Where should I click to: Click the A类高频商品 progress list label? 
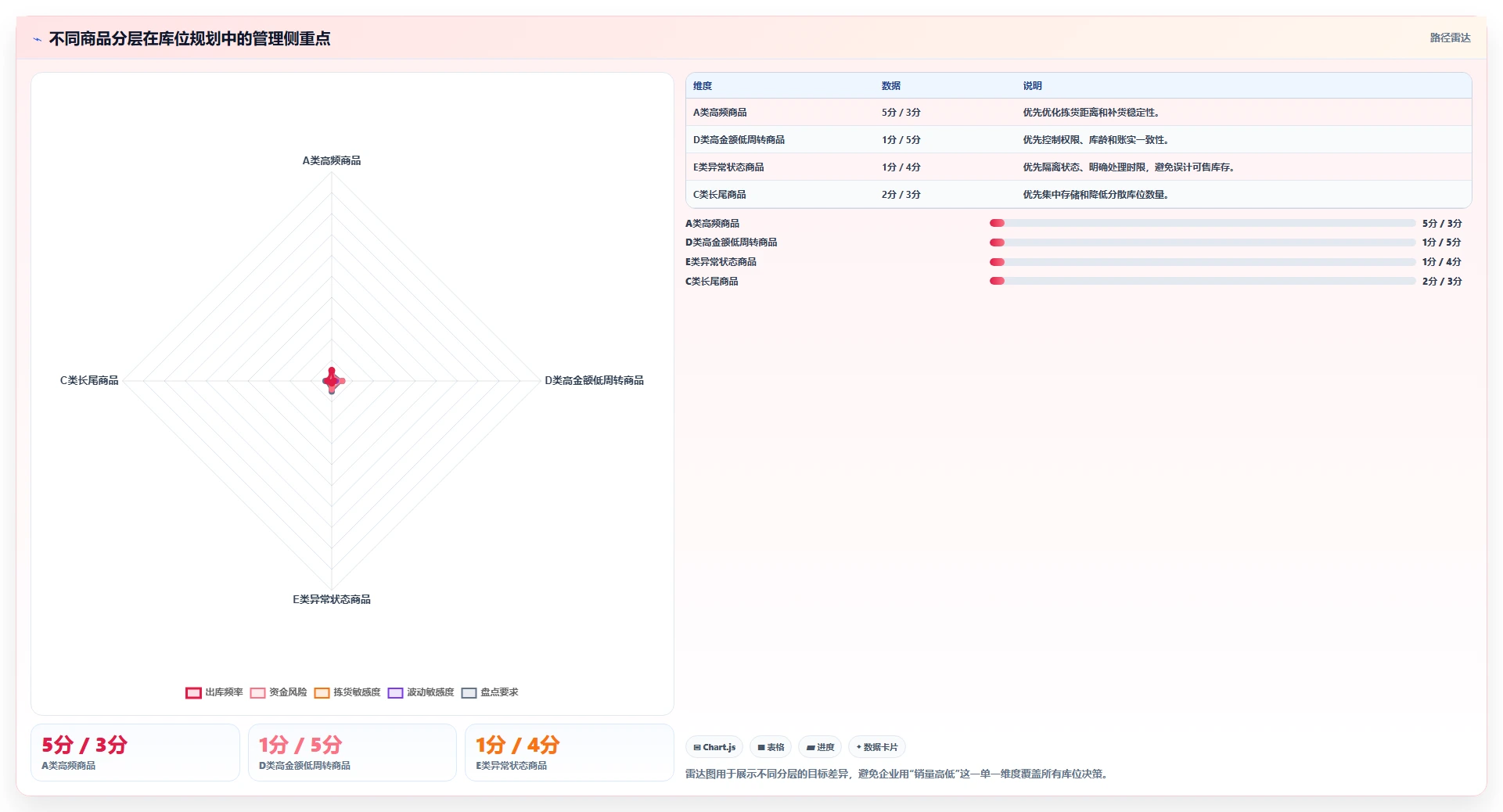713,224
